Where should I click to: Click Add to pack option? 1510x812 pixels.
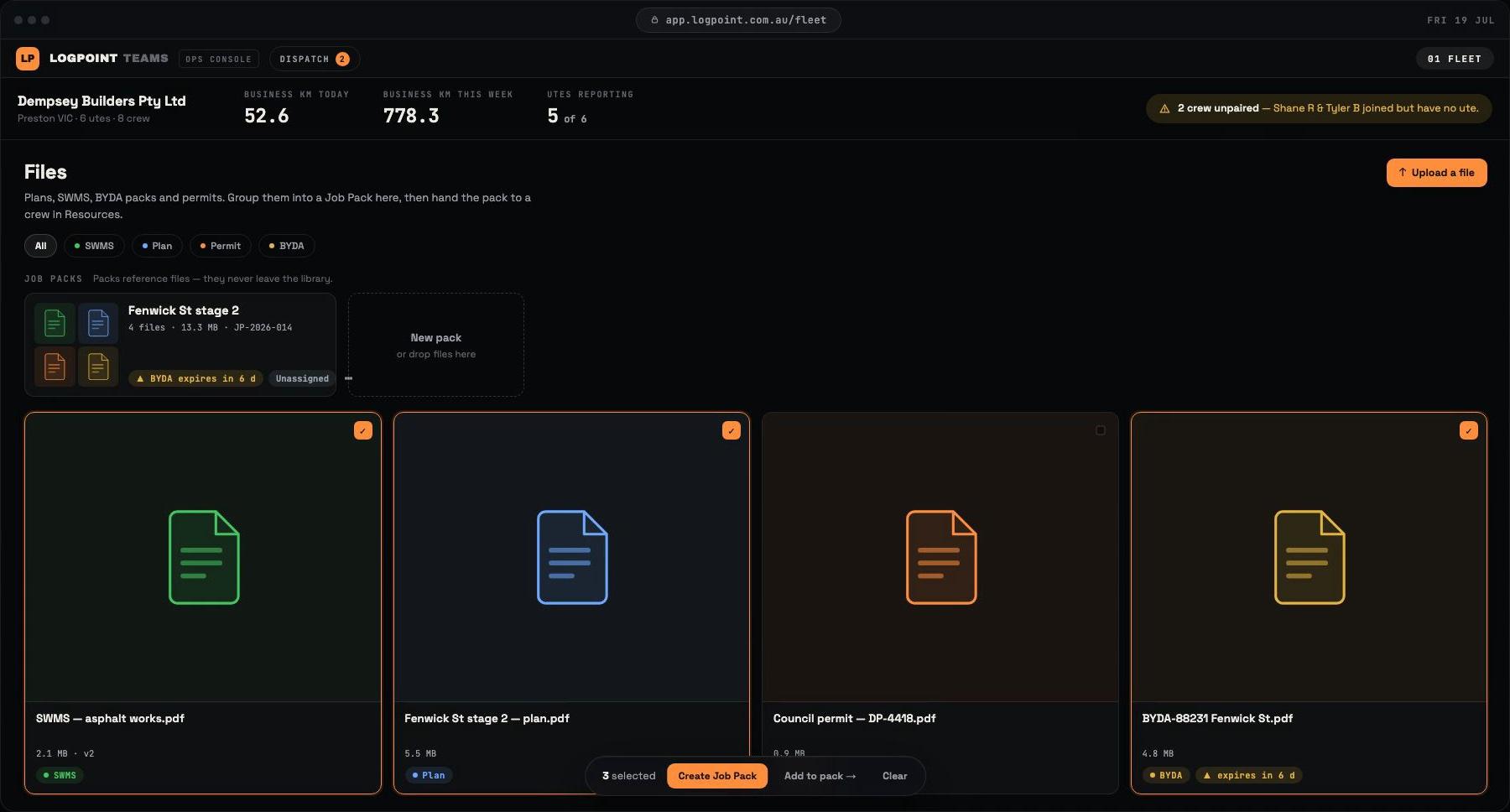(820, 776)
